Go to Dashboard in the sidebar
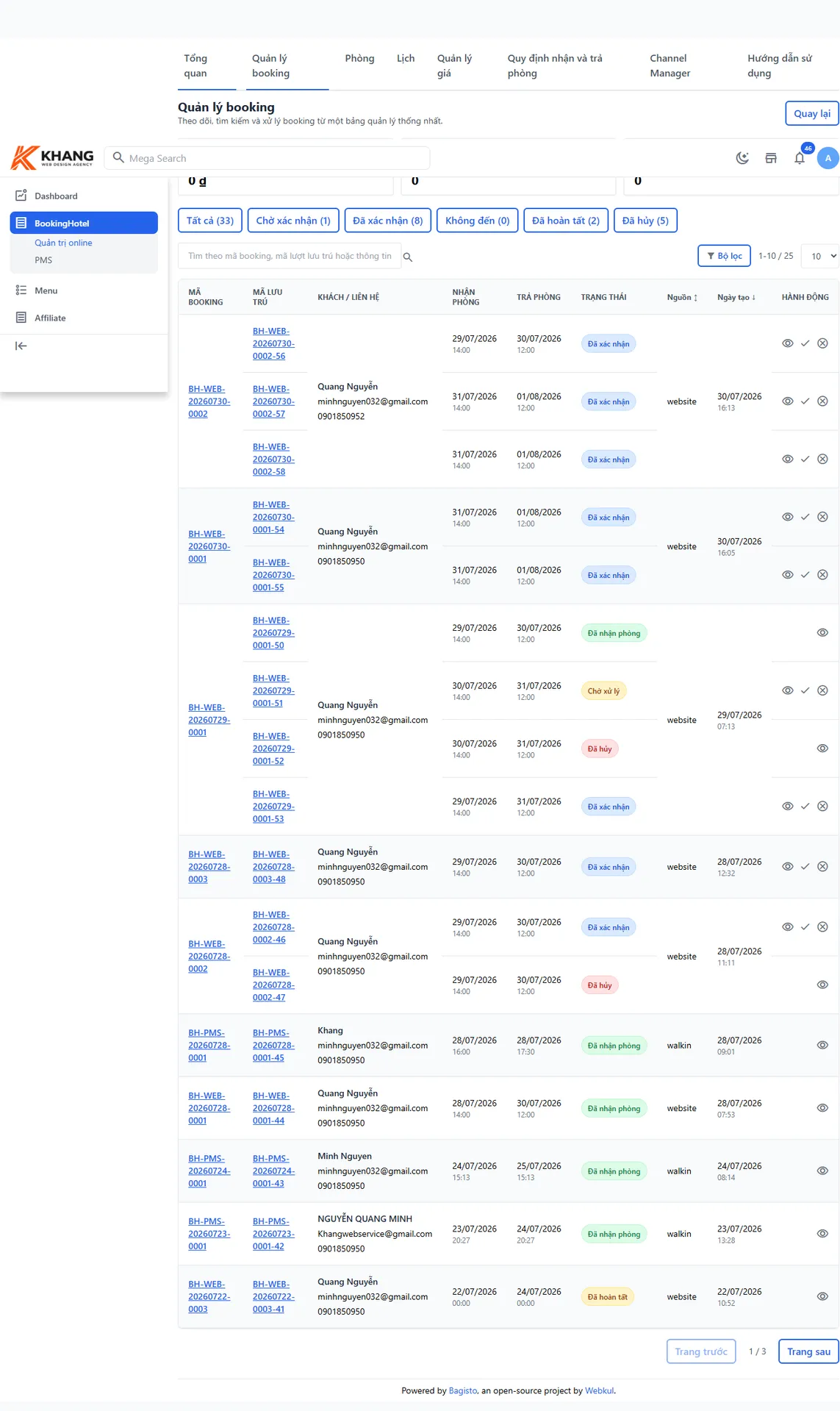The image size is (840, 1411). [84, 196]
